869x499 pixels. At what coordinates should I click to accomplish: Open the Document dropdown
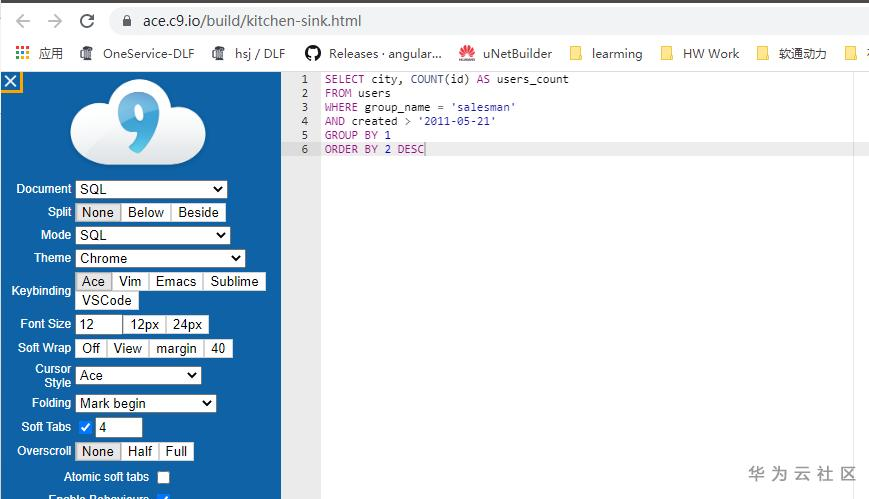point(151,189)
